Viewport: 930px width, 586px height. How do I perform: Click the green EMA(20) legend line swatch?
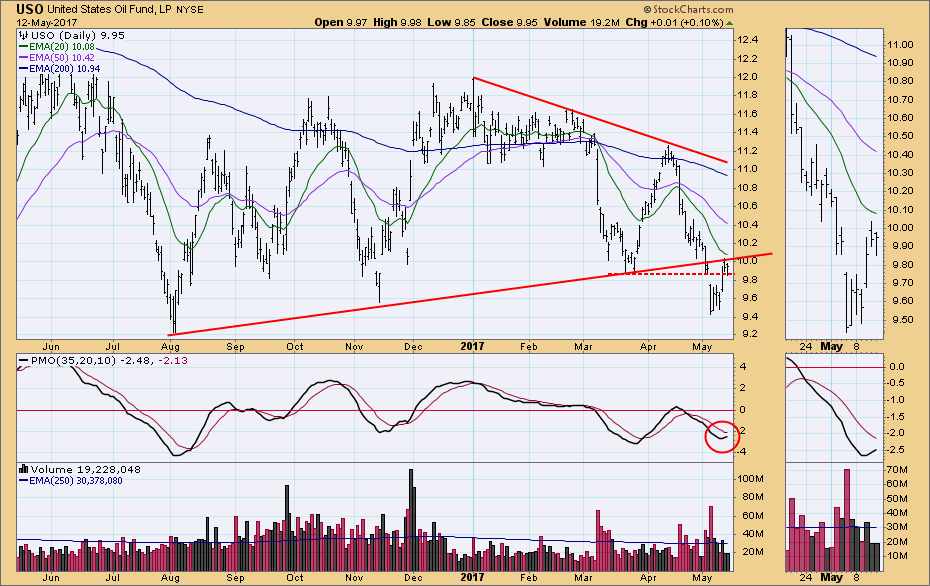[24, 46]
